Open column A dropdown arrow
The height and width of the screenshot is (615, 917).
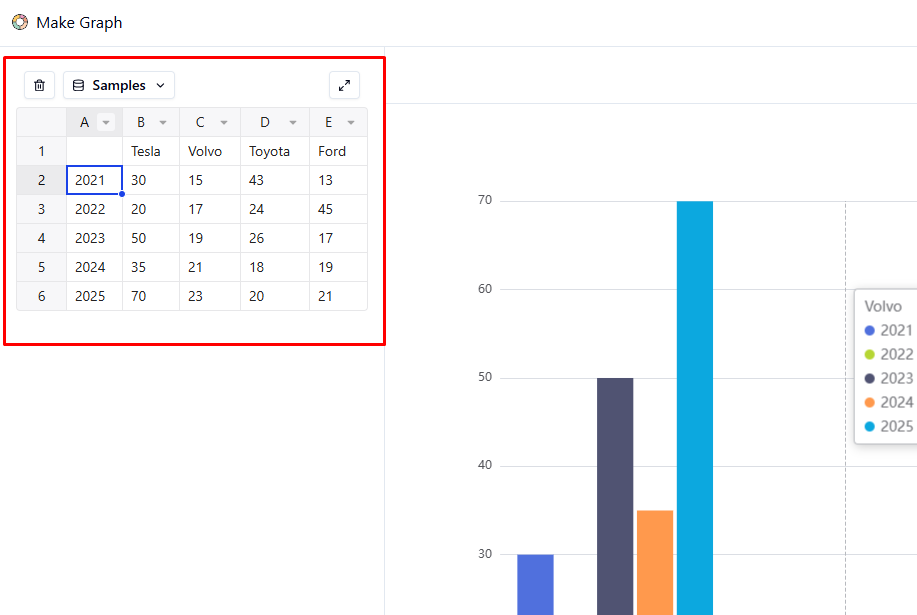point(106,122)
